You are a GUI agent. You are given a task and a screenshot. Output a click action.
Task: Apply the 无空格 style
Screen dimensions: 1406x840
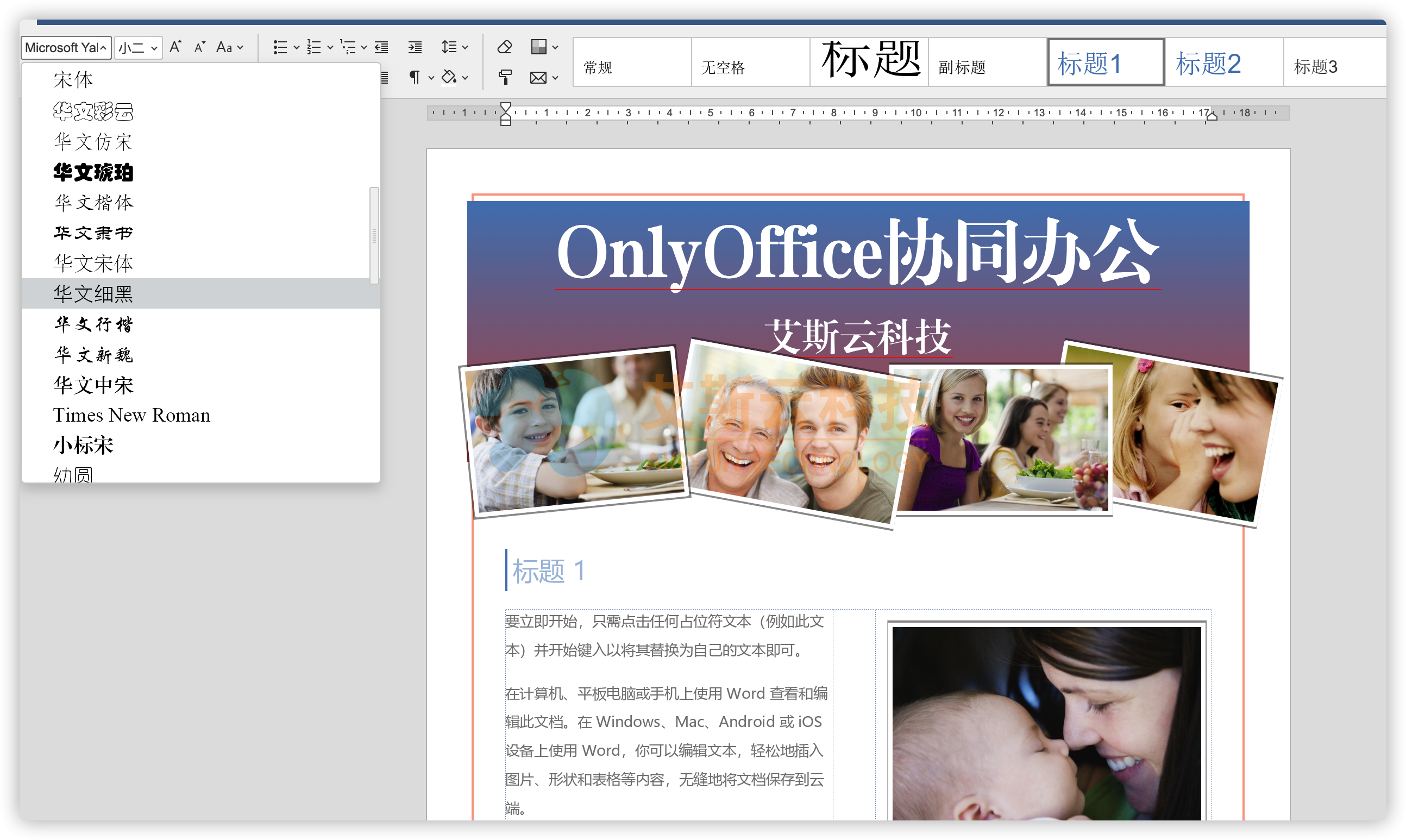click(750, 62)
